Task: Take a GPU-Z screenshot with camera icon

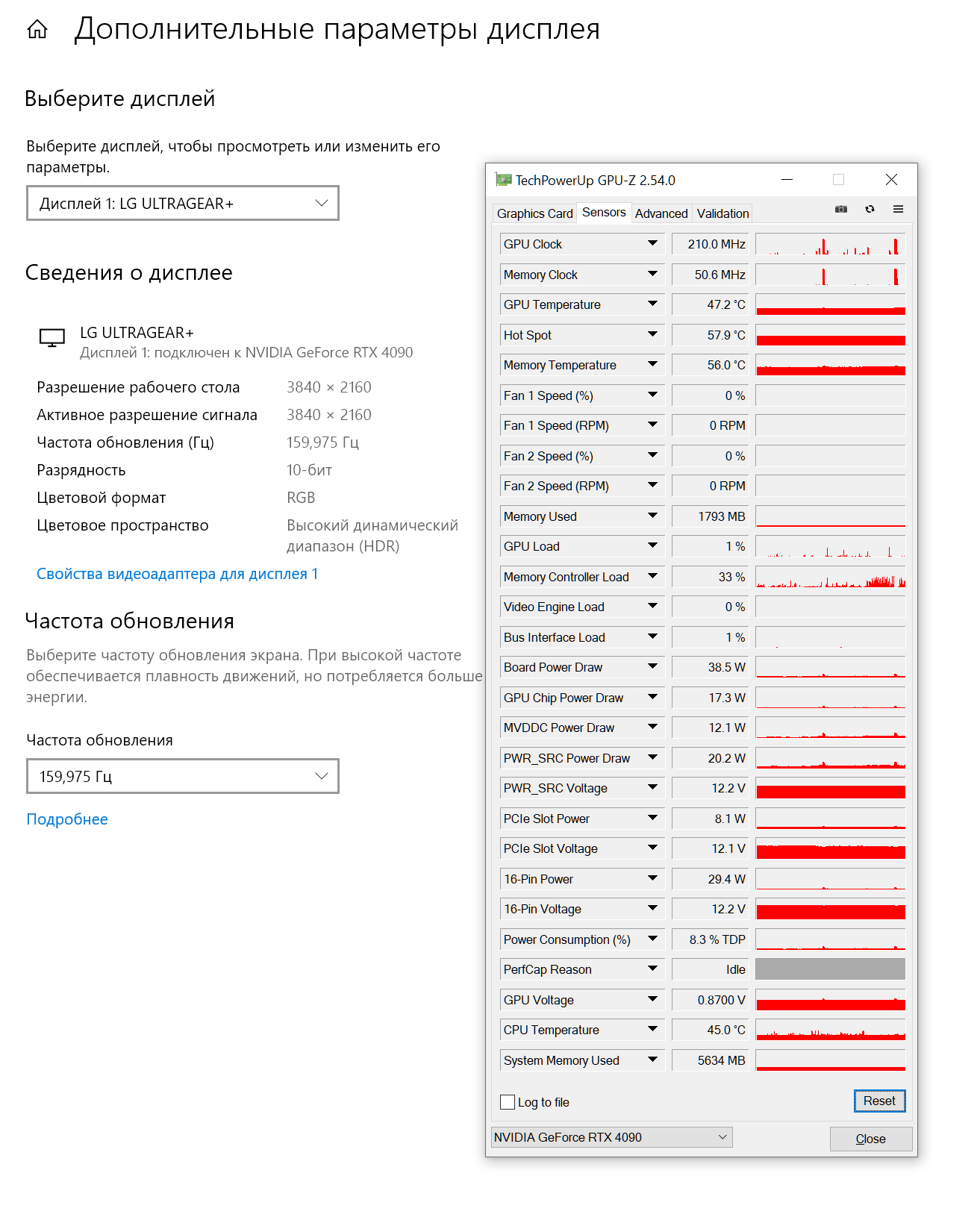Action: (x=841, y=210)
